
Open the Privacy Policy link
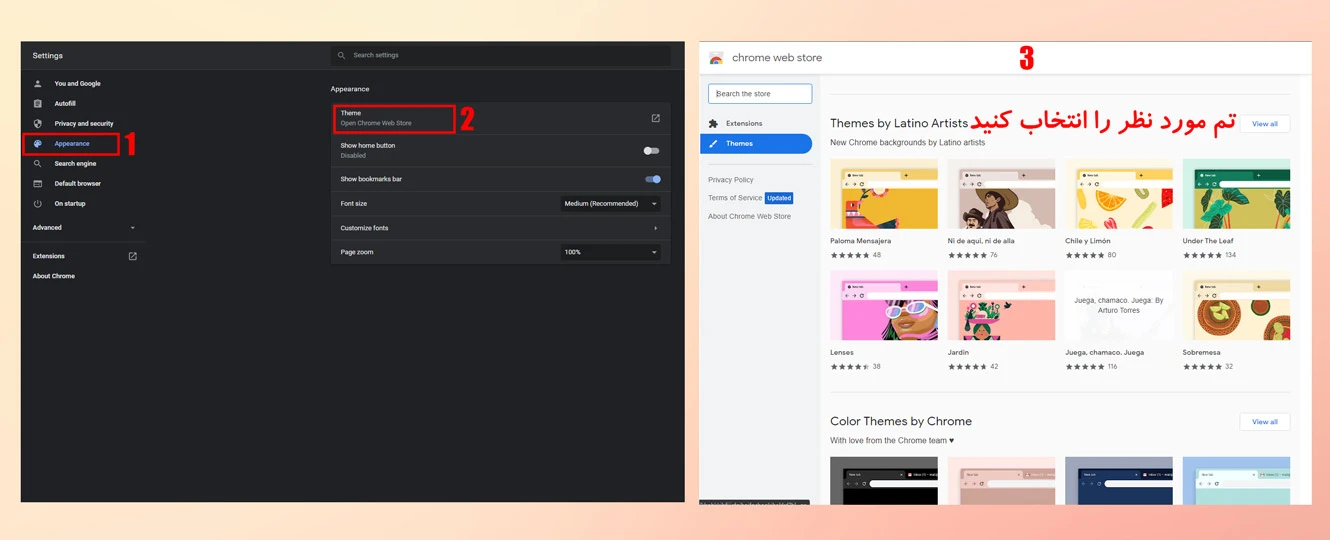731,180
